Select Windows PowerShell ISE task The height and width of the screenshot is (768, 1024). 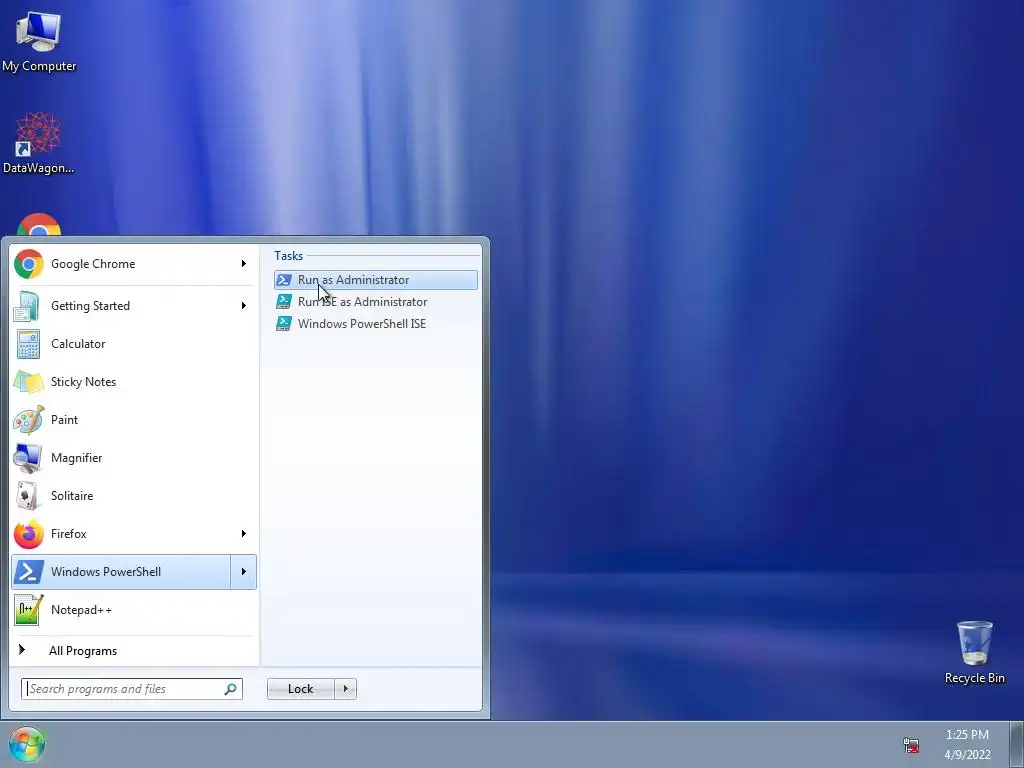tap(376, 324)
